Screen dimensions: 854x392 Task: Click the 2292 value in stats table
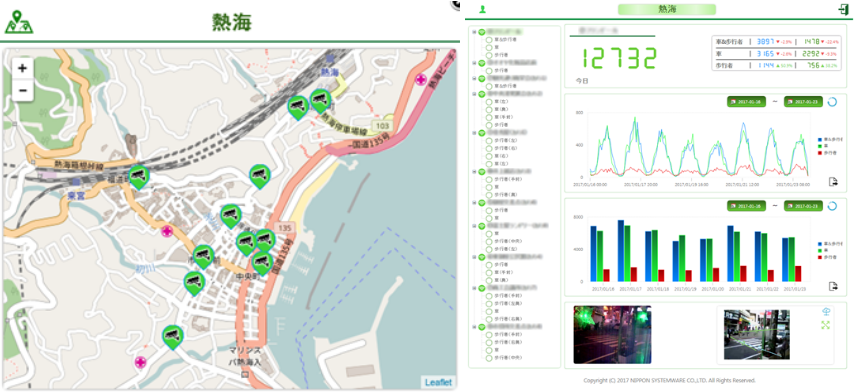pyautogui.click(x=810, y=53)
